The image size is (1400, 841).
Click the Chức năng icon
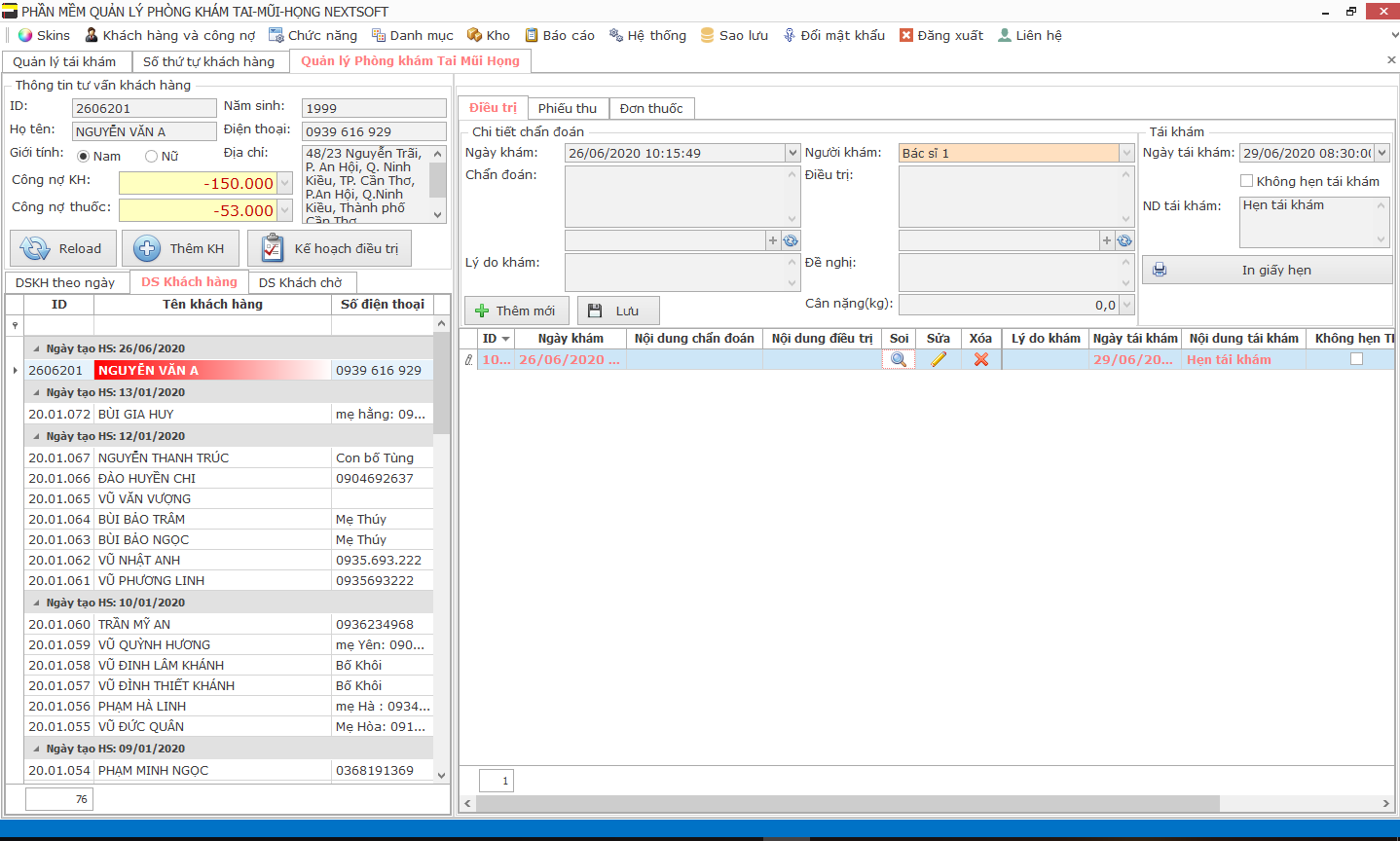[276, 35]
